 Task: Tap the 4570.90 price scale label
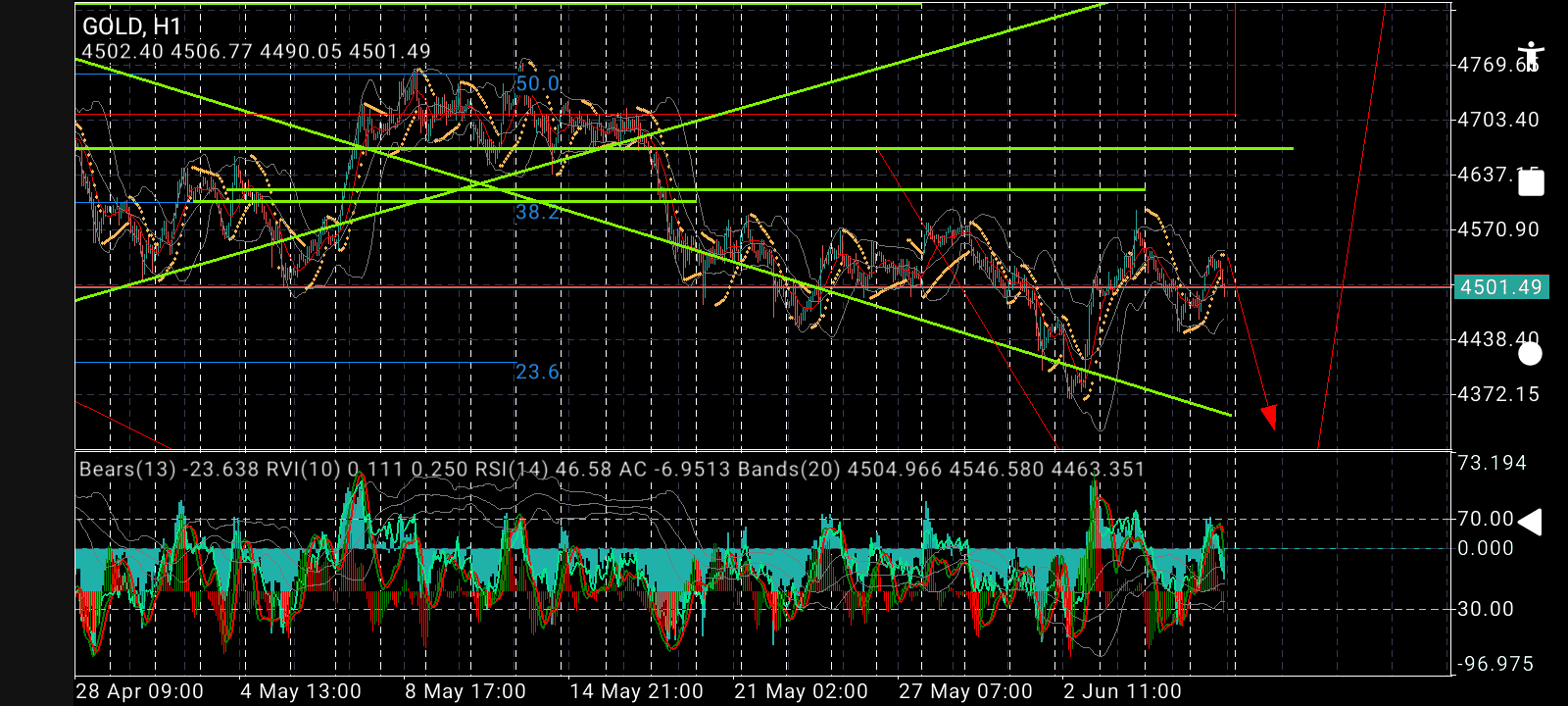pos(1498,229)
